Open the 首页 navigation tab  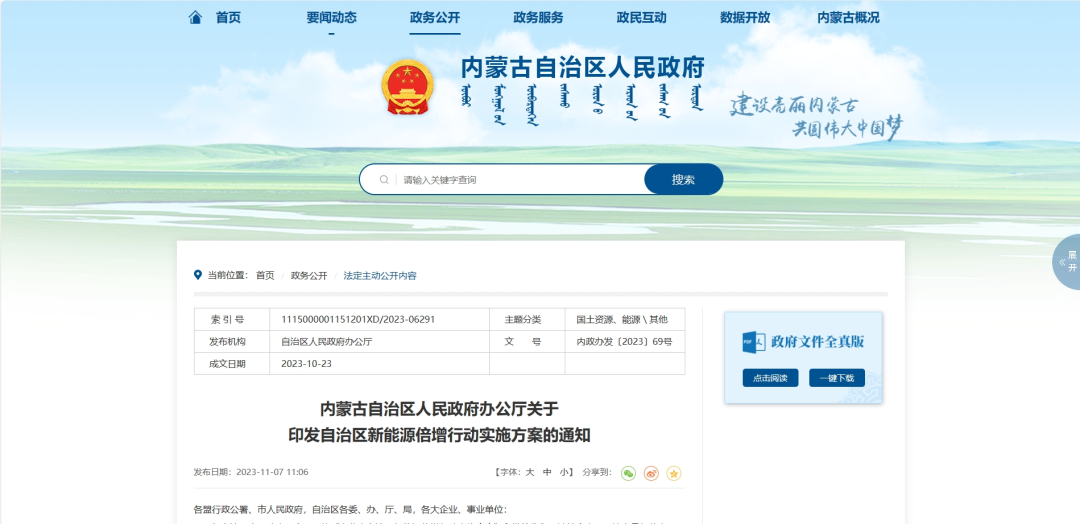(x=229, y=18)
